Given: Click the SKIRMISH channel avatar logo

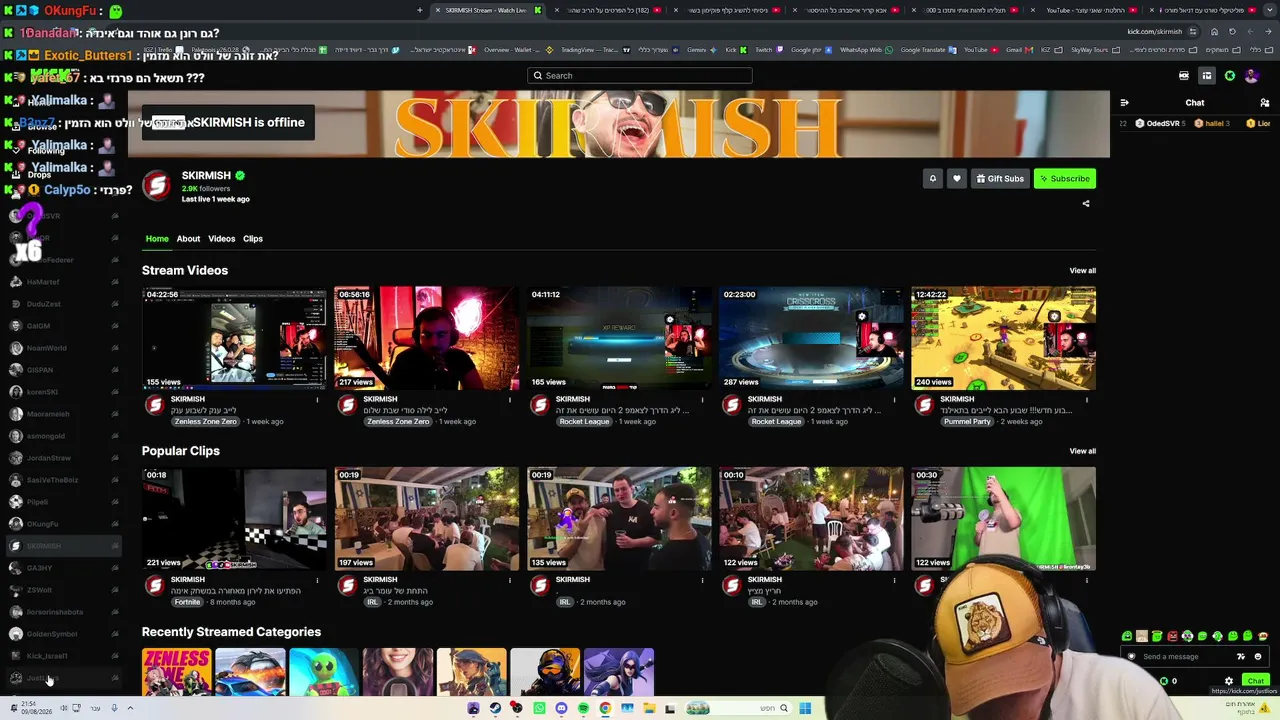Looking at the screenshot, I should point(156,185).
